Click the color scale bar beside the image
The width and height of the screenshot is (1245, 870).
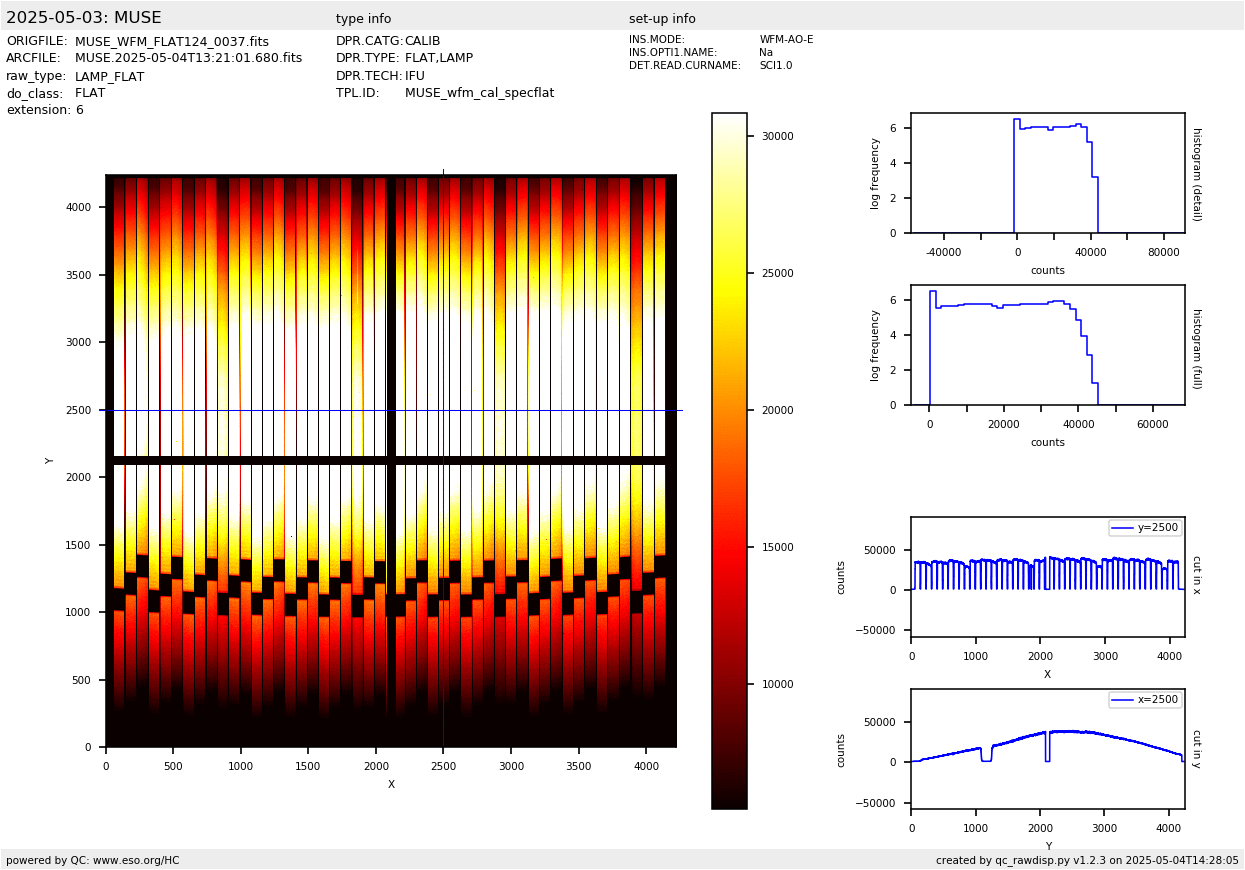[x=729, y=460]
